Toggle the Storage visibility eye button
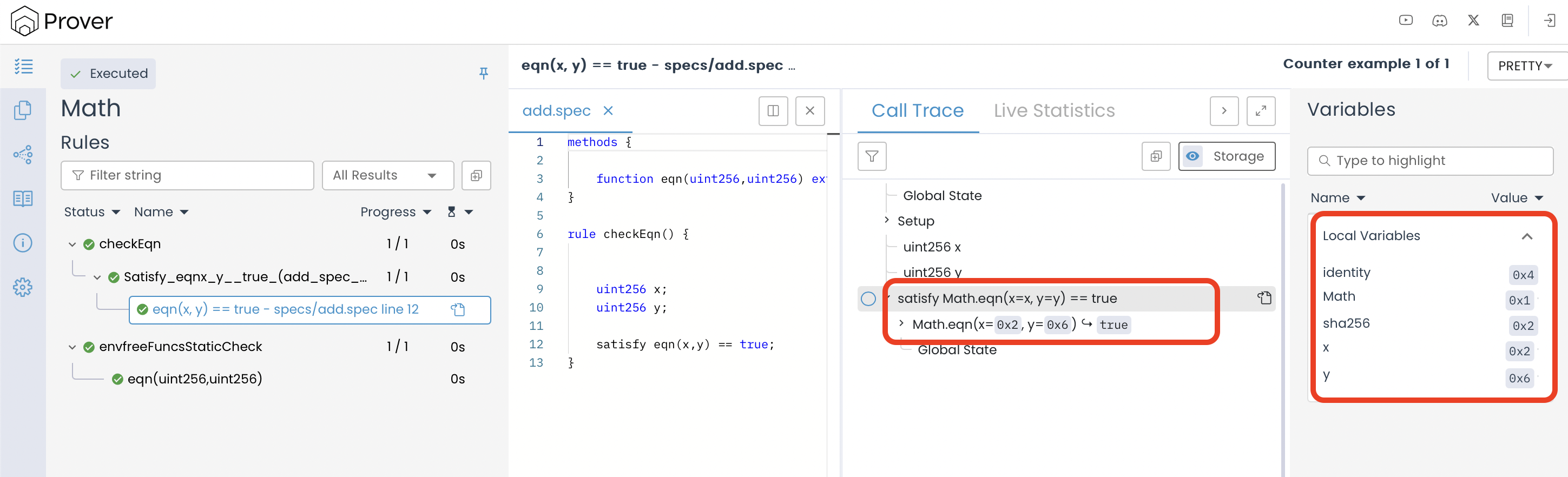 click(x=1193, y=156)
